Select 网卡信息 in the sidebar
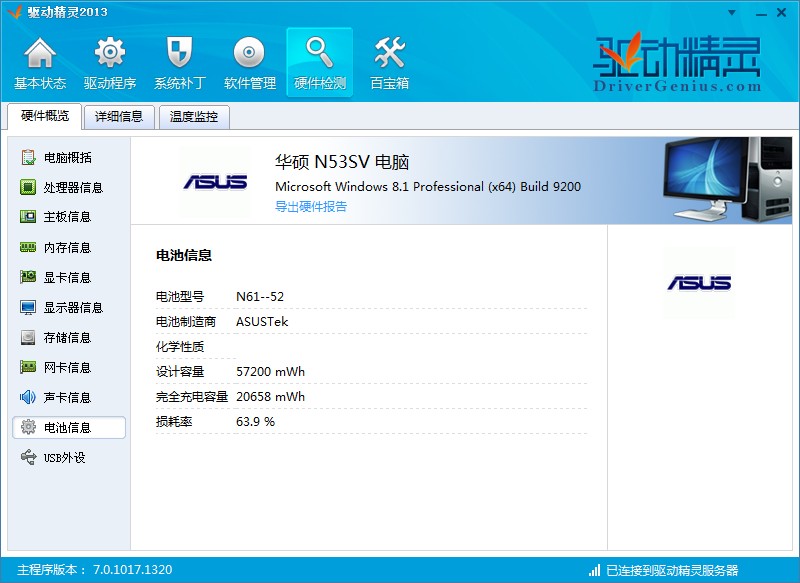800x583 pixels. [69, 367]
